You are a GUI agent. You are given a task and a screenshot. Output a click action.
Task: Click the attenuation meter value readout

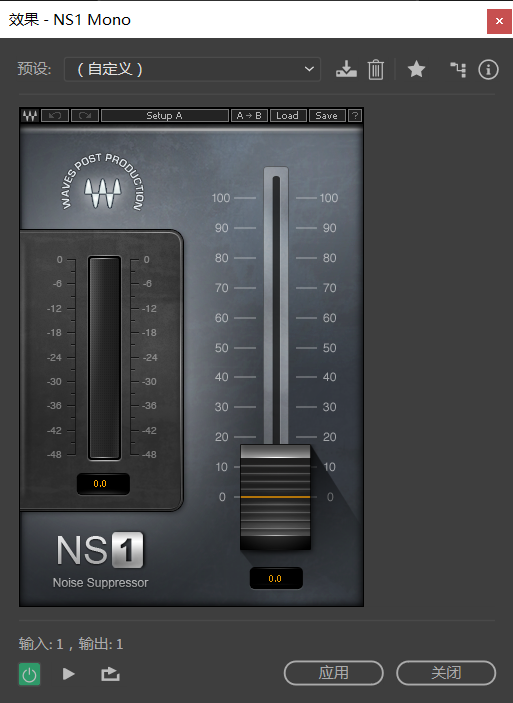tap(103, 484)
